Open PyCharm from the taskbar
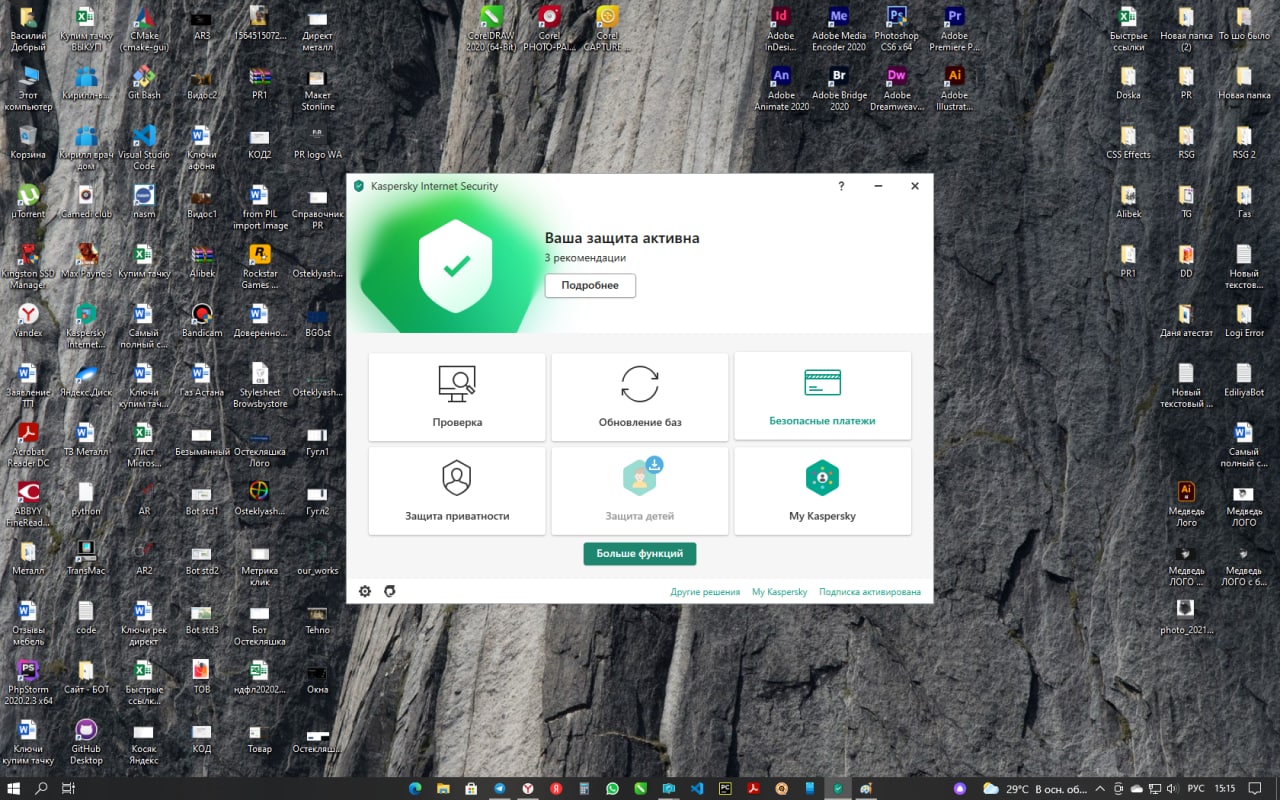 pos(725,788)
